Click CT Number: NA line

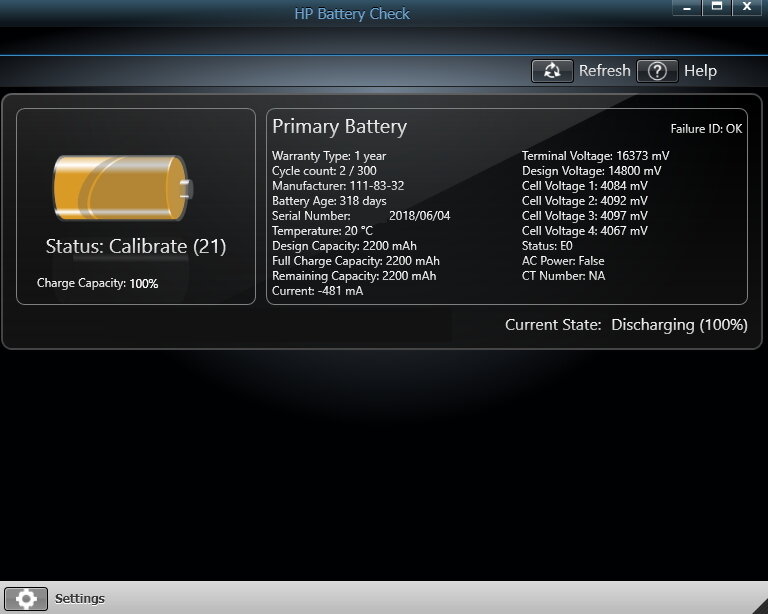tap(564, 276)
